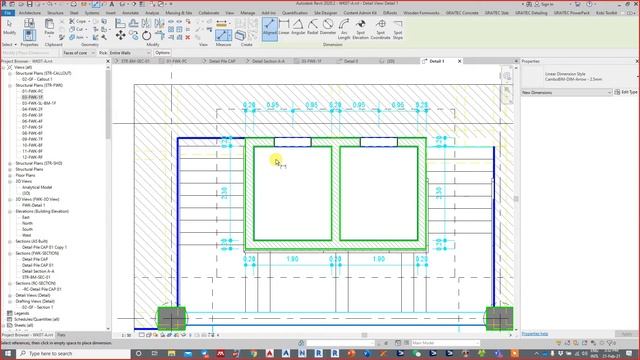640x360 pixels.
Task: Select Detail Section A-A in browser
Action: point(38,271)
